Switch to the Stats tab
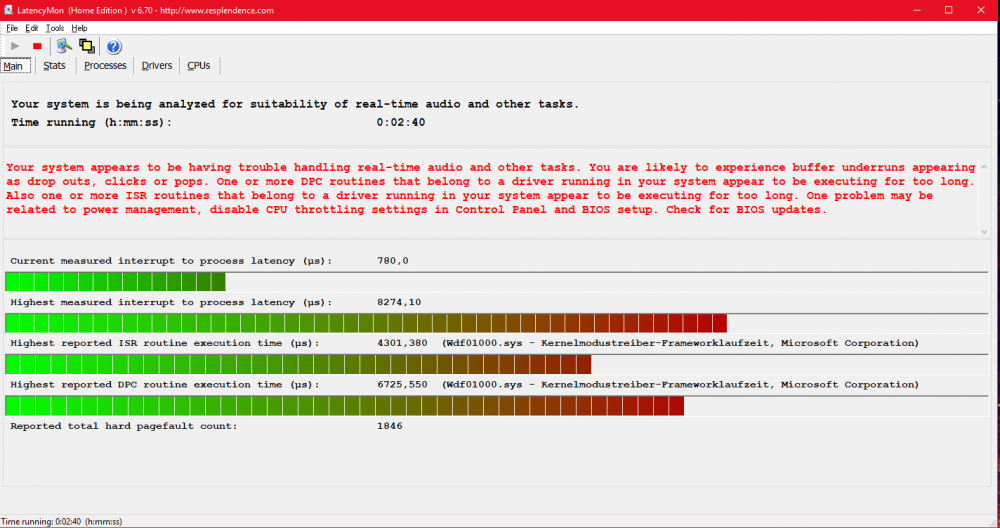The image size is (1000, 528). [54, 65]
